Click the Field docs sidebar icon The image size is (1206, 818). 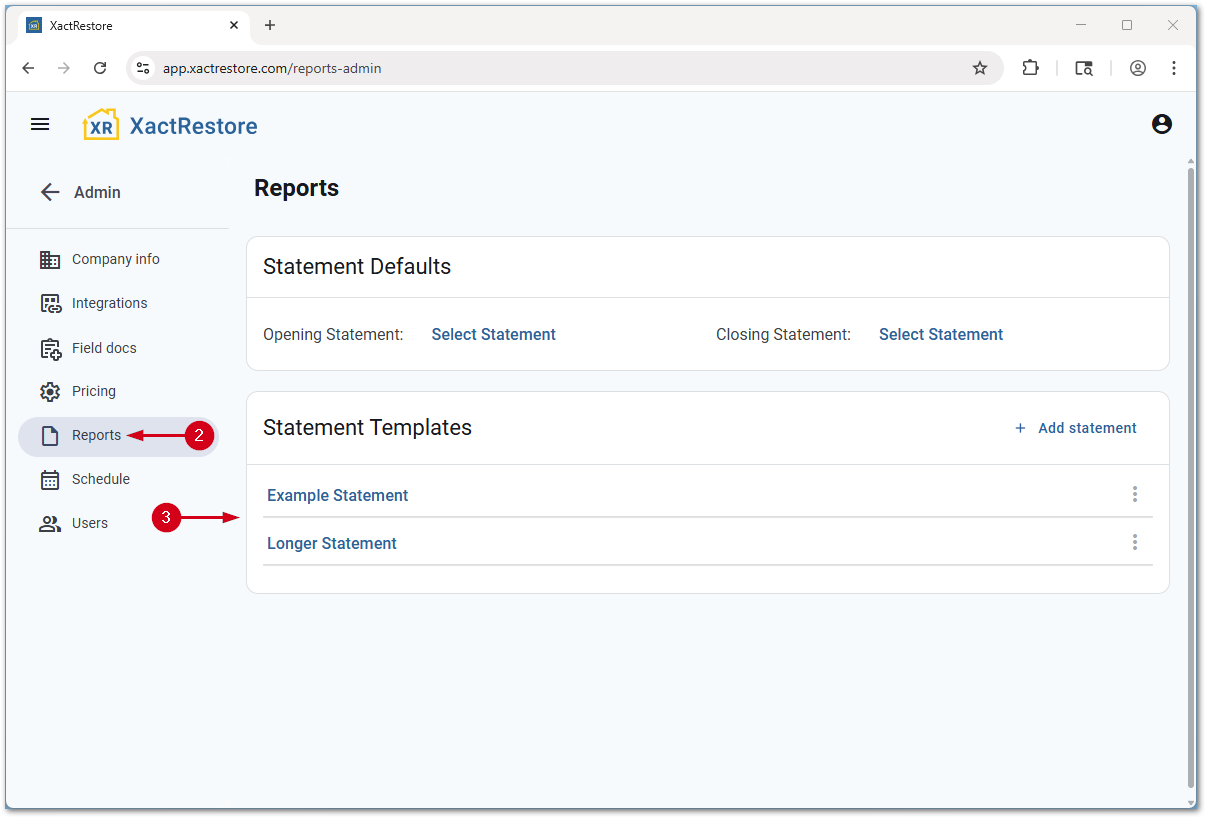[50, 348]
